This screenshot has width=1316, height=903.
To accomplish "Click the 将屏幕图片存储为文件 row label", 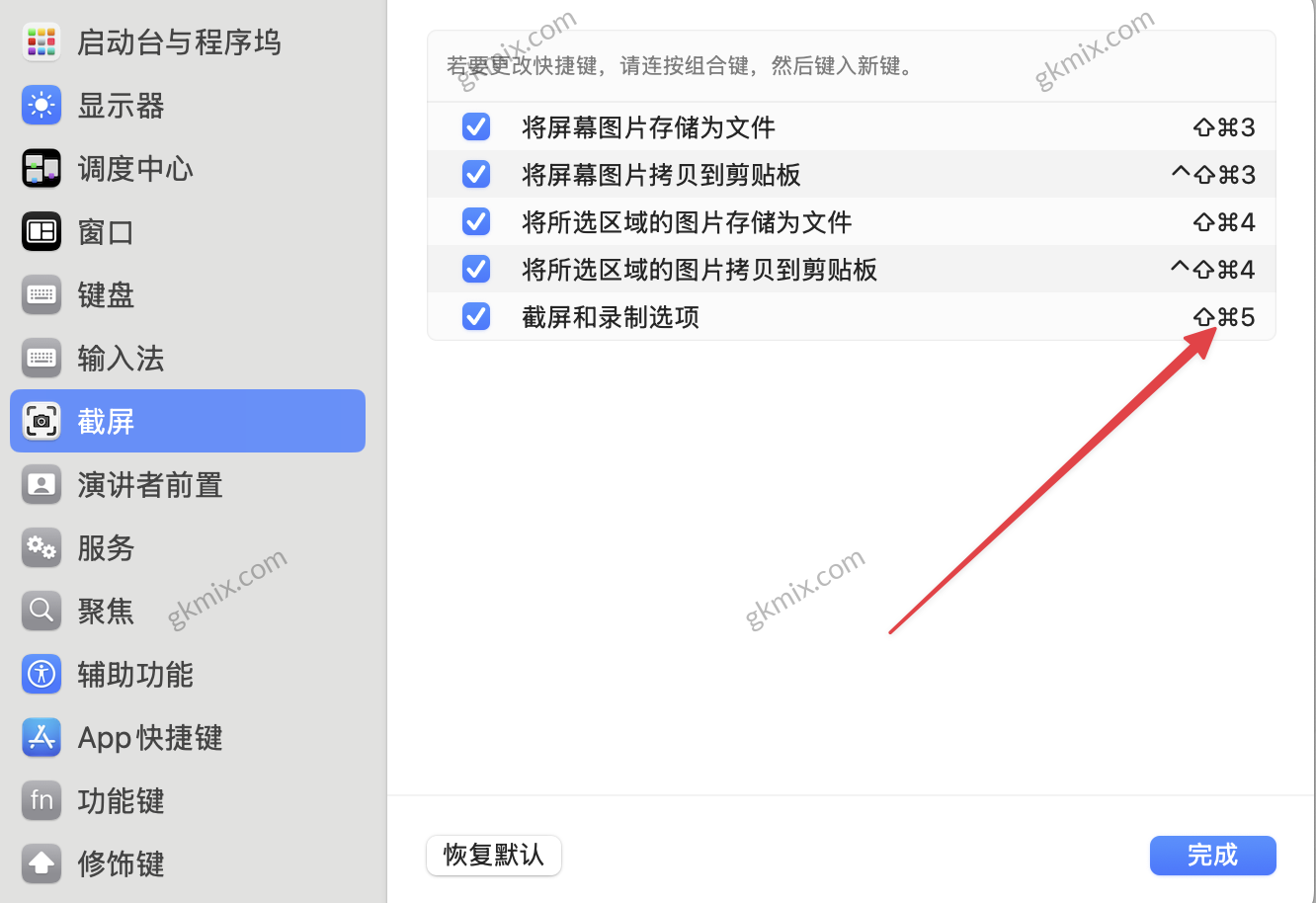I will tap(648, 127).
